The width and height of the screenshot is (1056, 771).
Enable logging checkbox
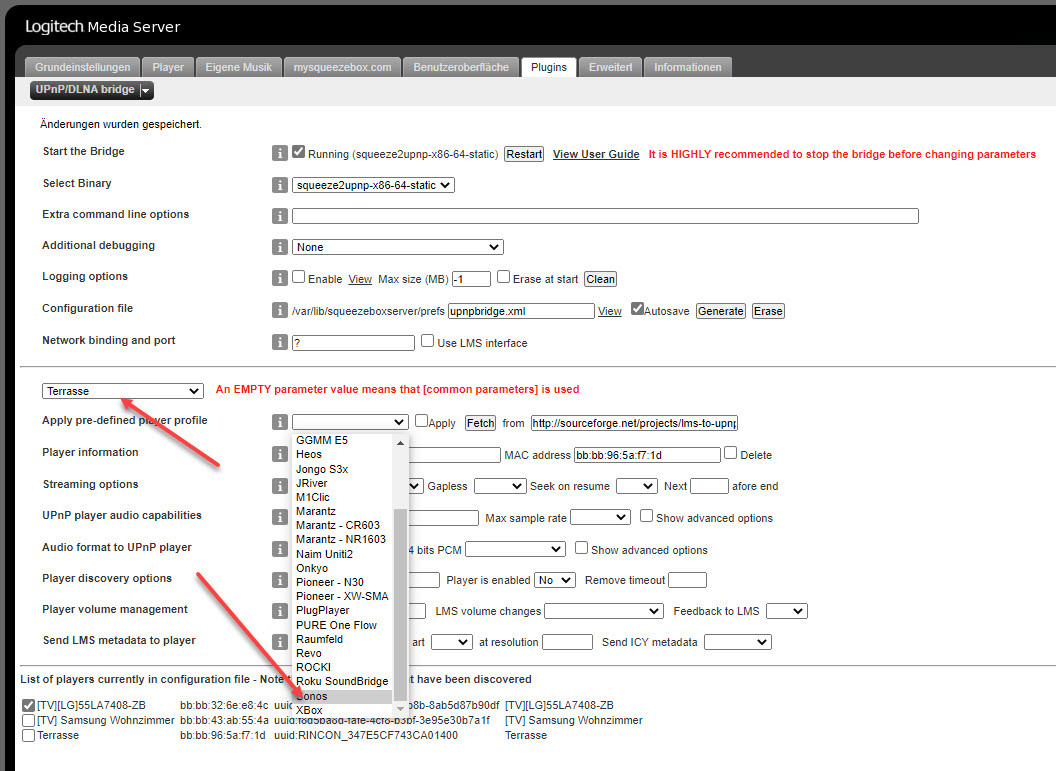coord(299,277)
